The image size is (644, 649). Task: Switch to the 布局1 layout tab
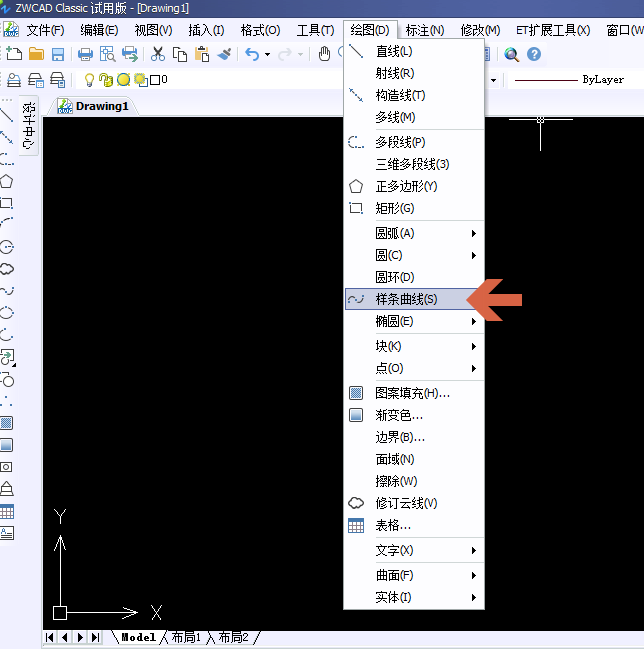tap(186, 637)
